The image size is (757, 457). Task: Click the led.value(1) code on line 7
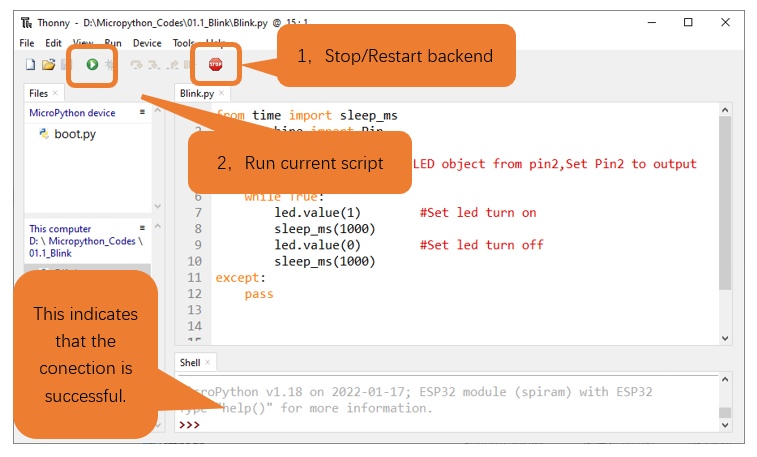(x=317, y=212)
